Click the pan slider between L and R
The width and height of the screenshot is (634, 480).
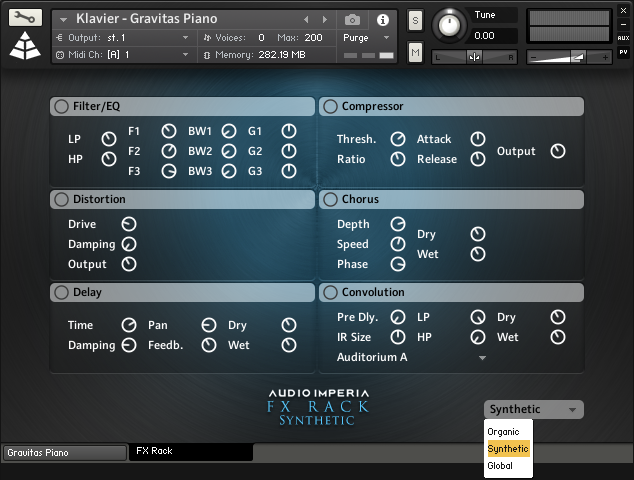[x=474, y=57]
